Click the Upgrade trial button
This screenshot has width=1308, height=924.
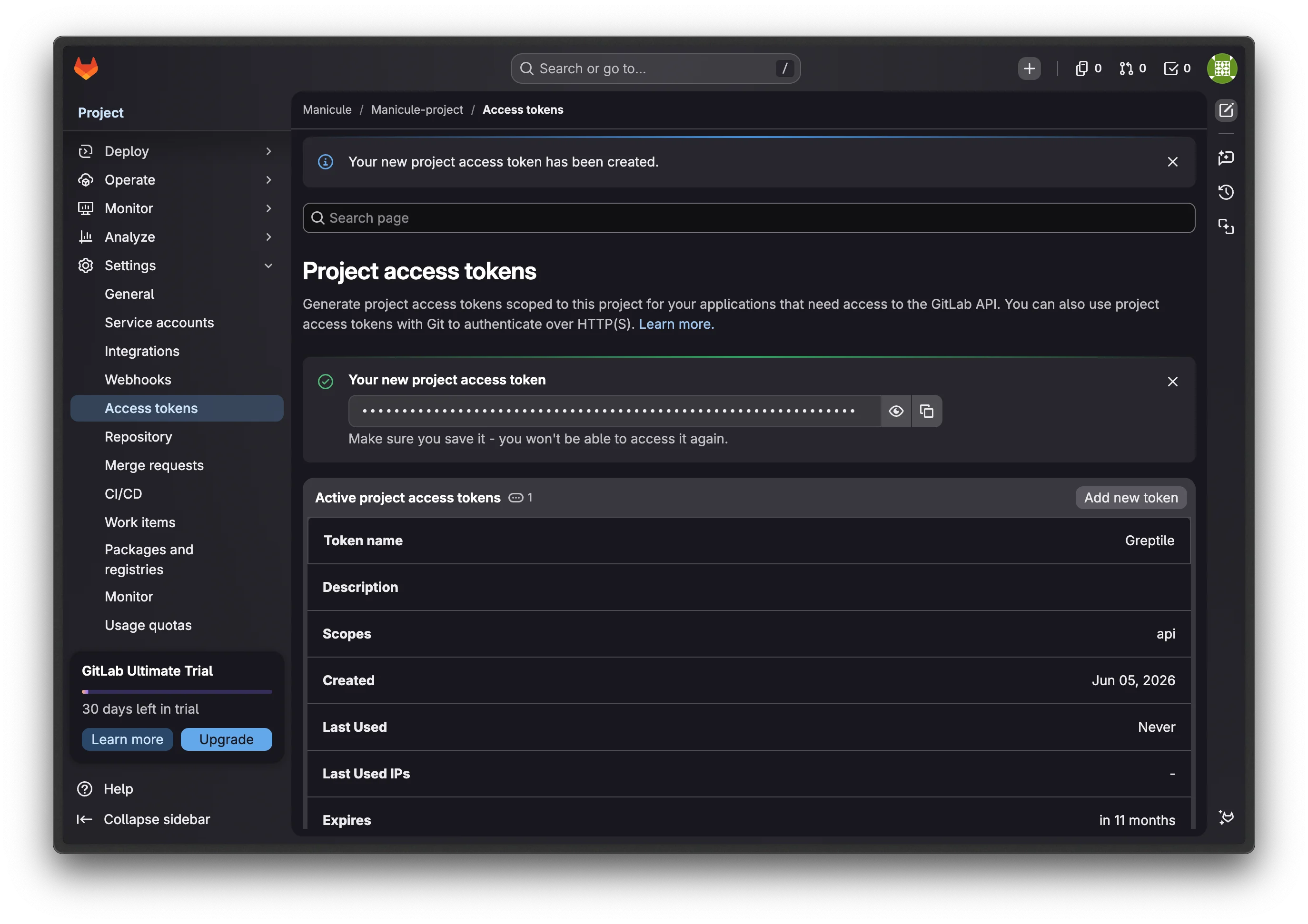226,739
